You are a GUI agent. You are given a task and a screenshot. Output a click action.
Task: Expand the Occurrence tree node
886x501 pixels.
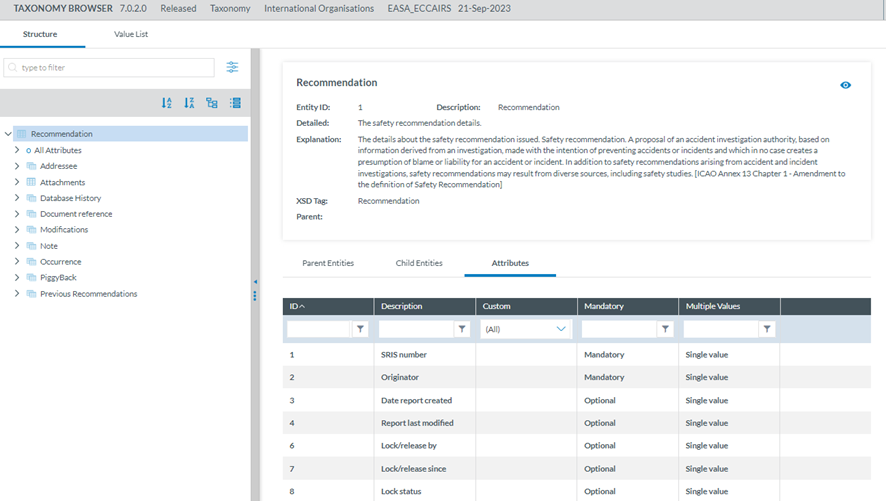point(17,262)
